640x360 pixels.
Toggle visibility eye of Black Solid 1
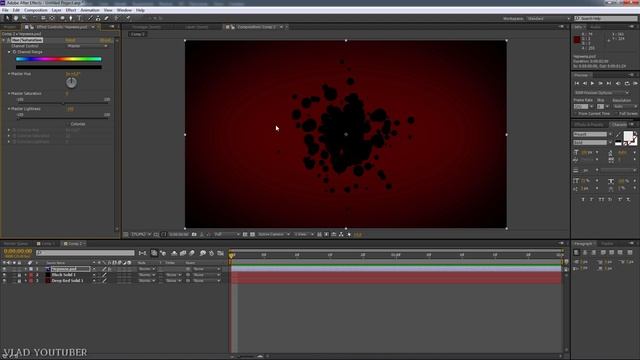[4, 275]
